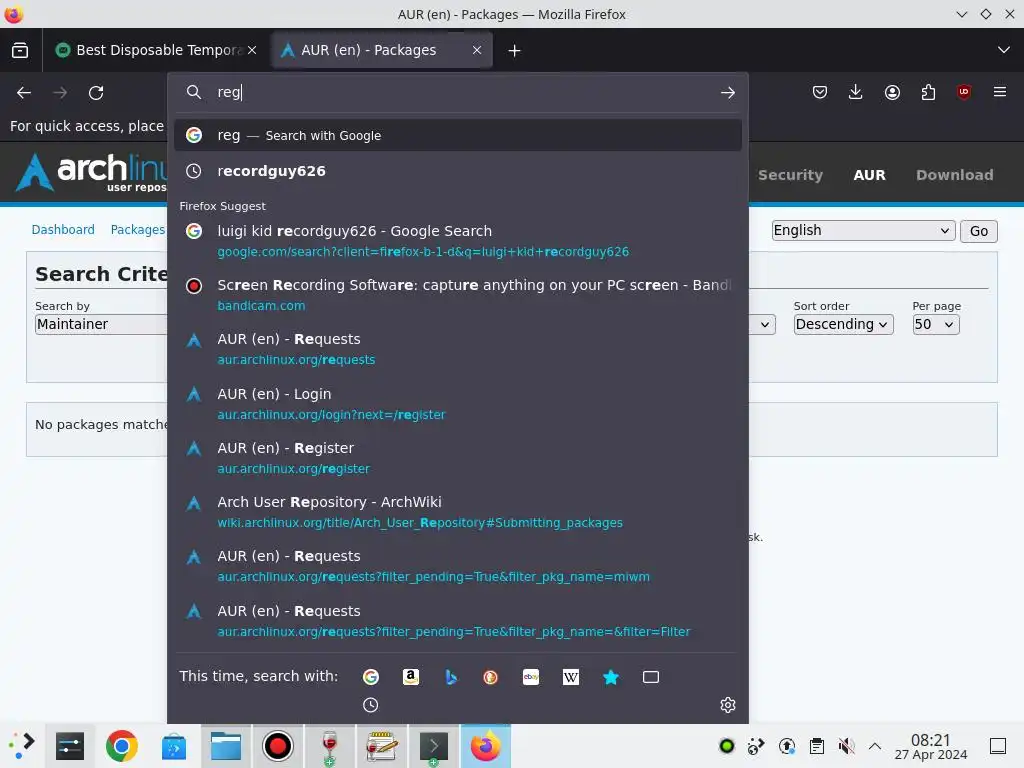Close the Best Disposable Temporary tab
Screen dimensions: 1024x768
point(252,50)
